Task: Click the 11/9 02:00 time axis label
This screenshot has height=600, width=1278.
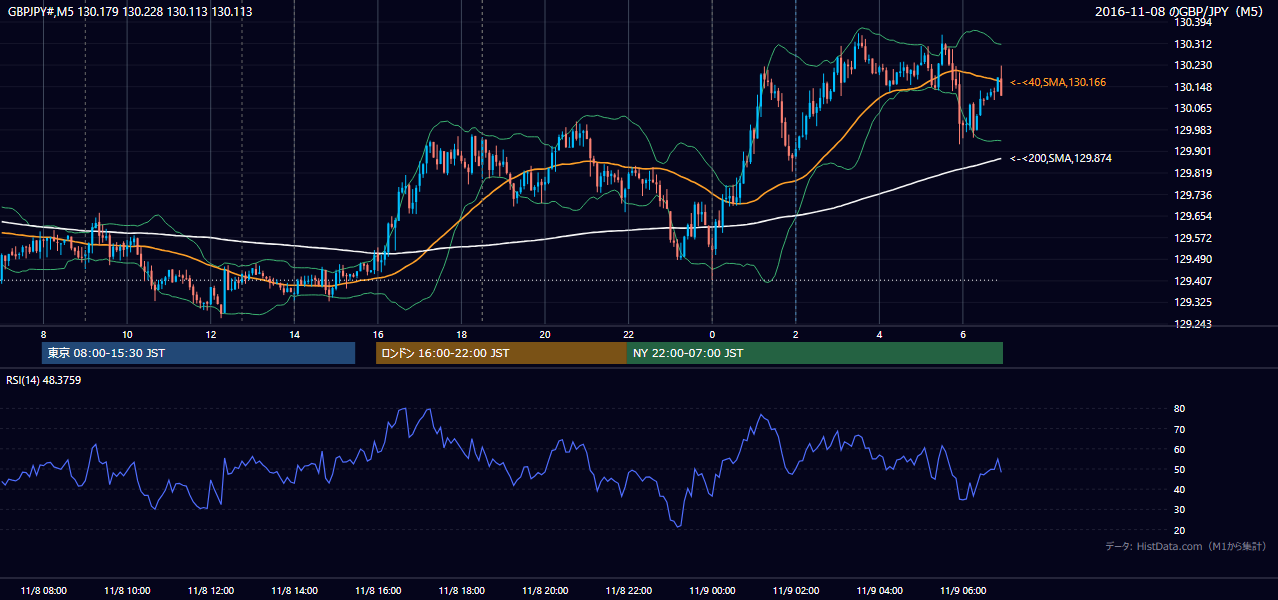Action: 795,591
